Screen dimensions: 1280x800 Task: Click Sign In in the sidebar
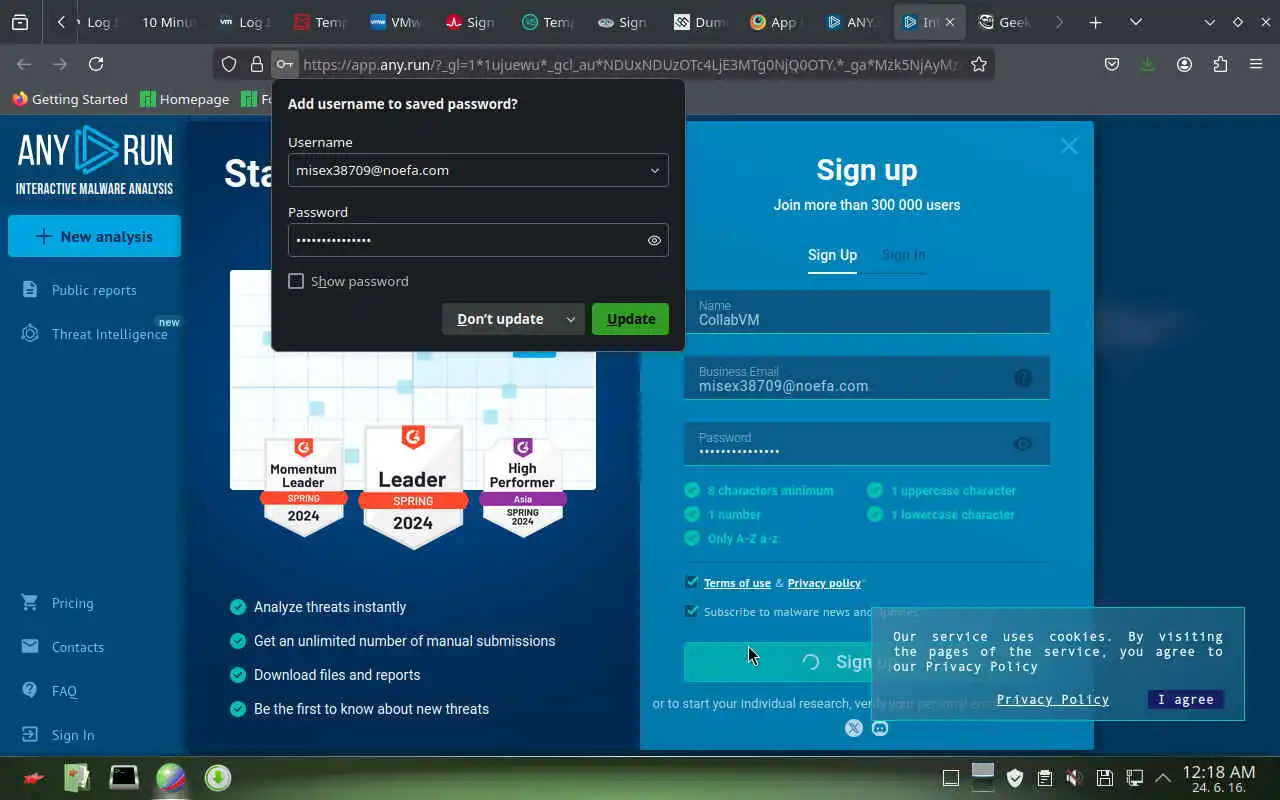pos(73,735)
